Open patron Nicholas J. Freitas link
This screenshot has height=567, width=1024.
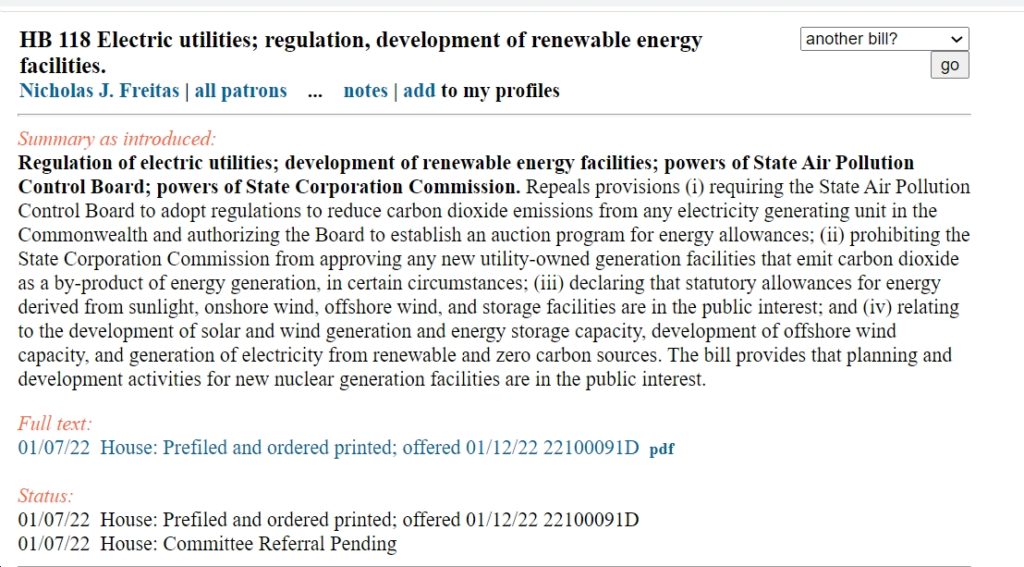coord(99,90)
